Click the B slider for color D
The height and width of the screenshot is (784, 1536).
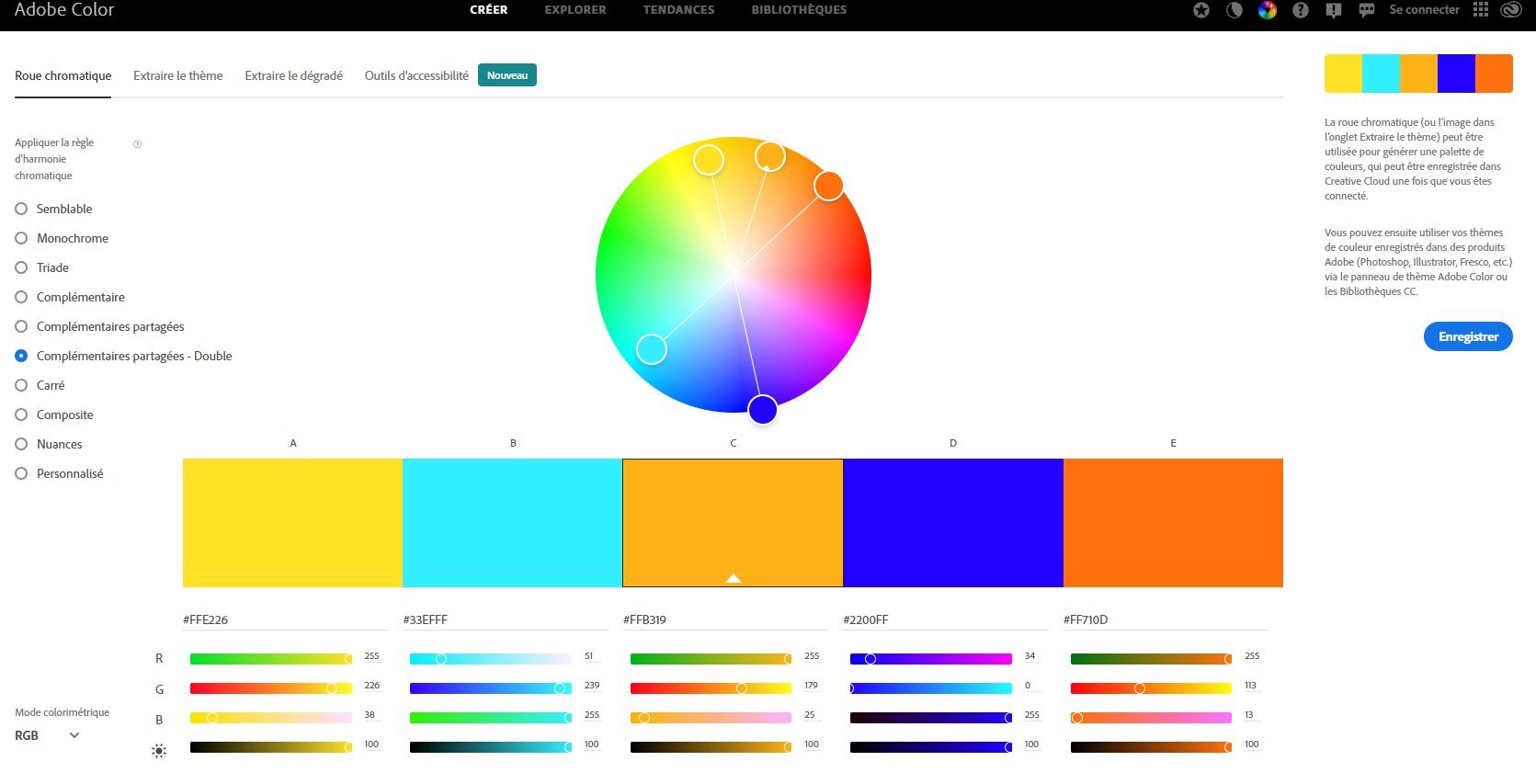point(931,718)
